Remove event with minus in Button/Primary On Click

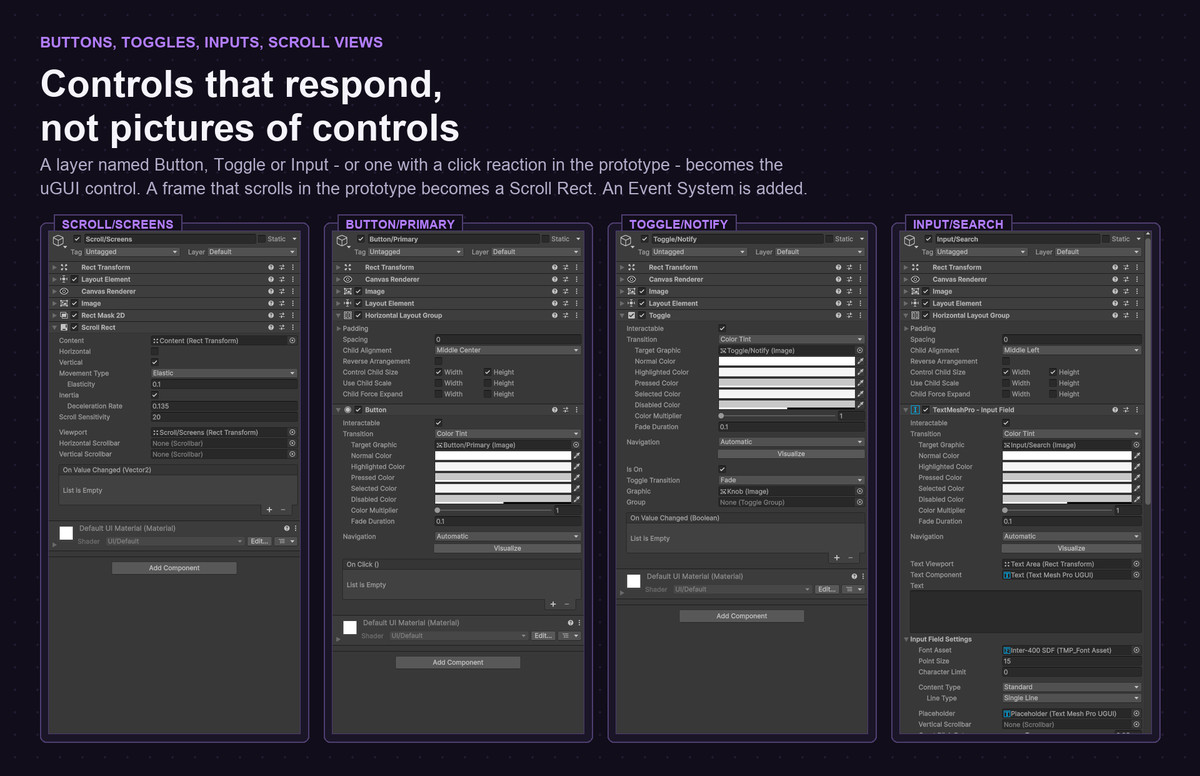pos(566,604)
